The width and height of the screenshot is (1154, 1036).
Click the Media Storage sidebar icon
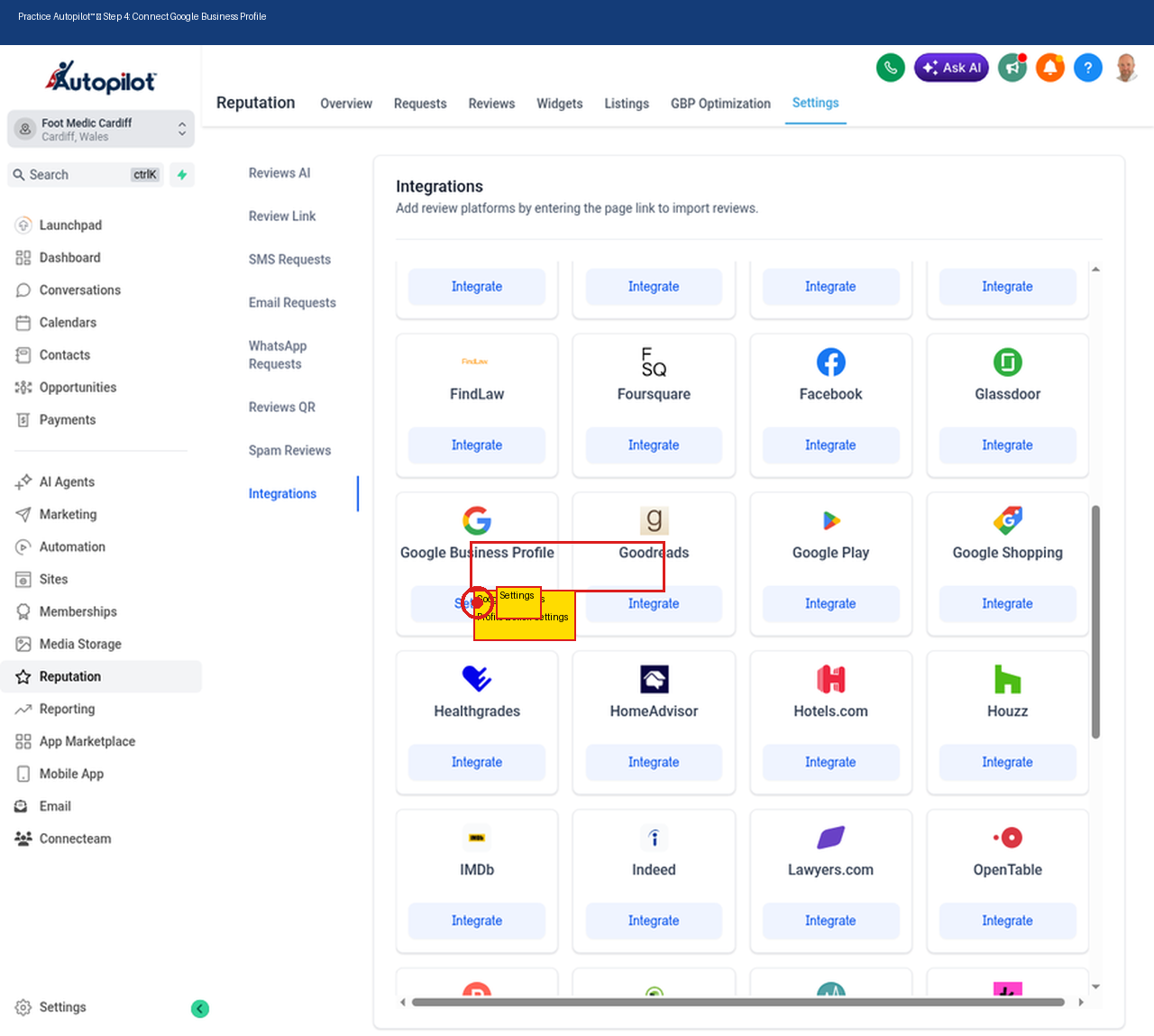coord(23,645)
